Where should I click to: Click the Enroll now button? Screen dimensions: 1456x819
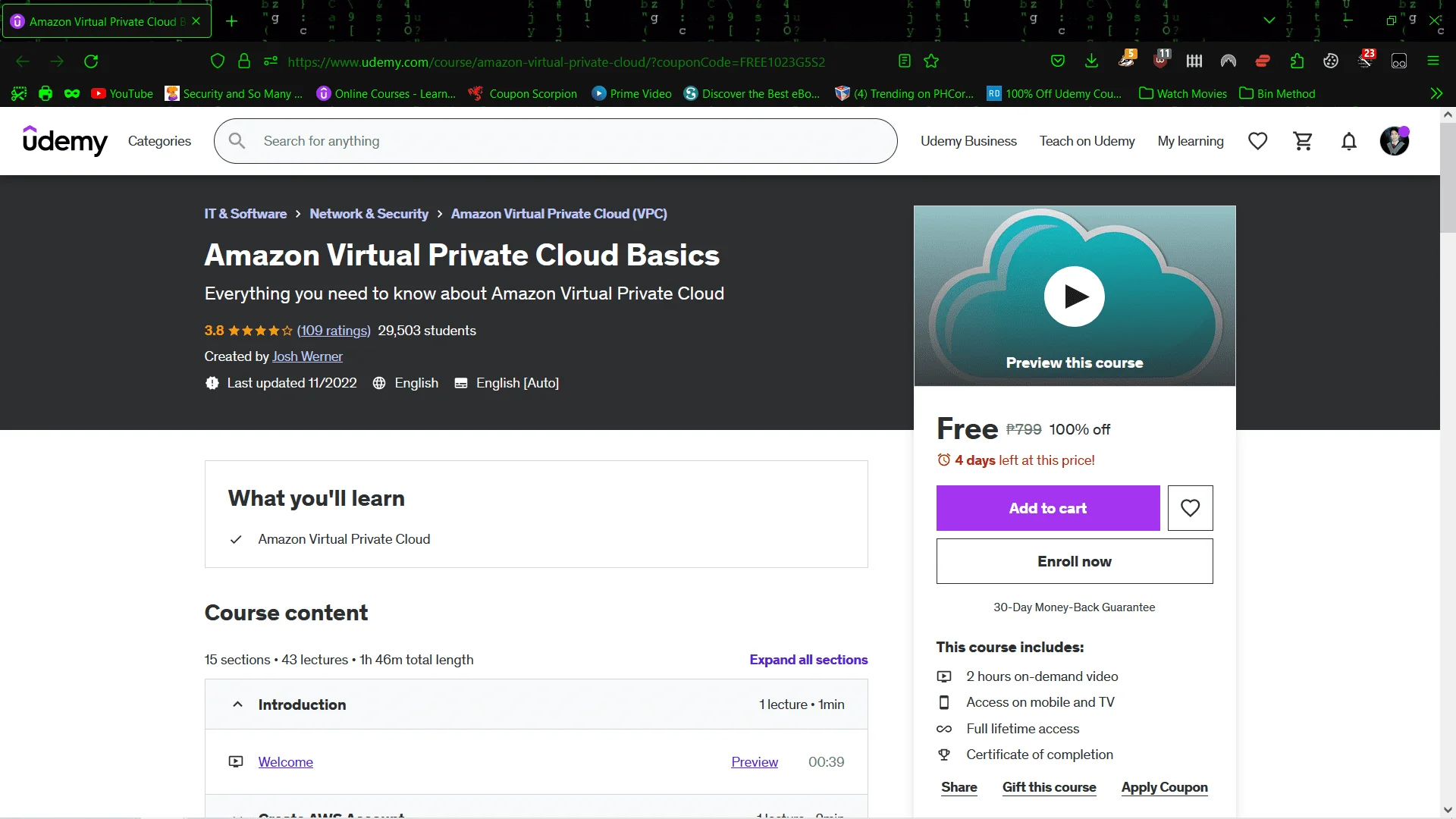click(1075, 561)
